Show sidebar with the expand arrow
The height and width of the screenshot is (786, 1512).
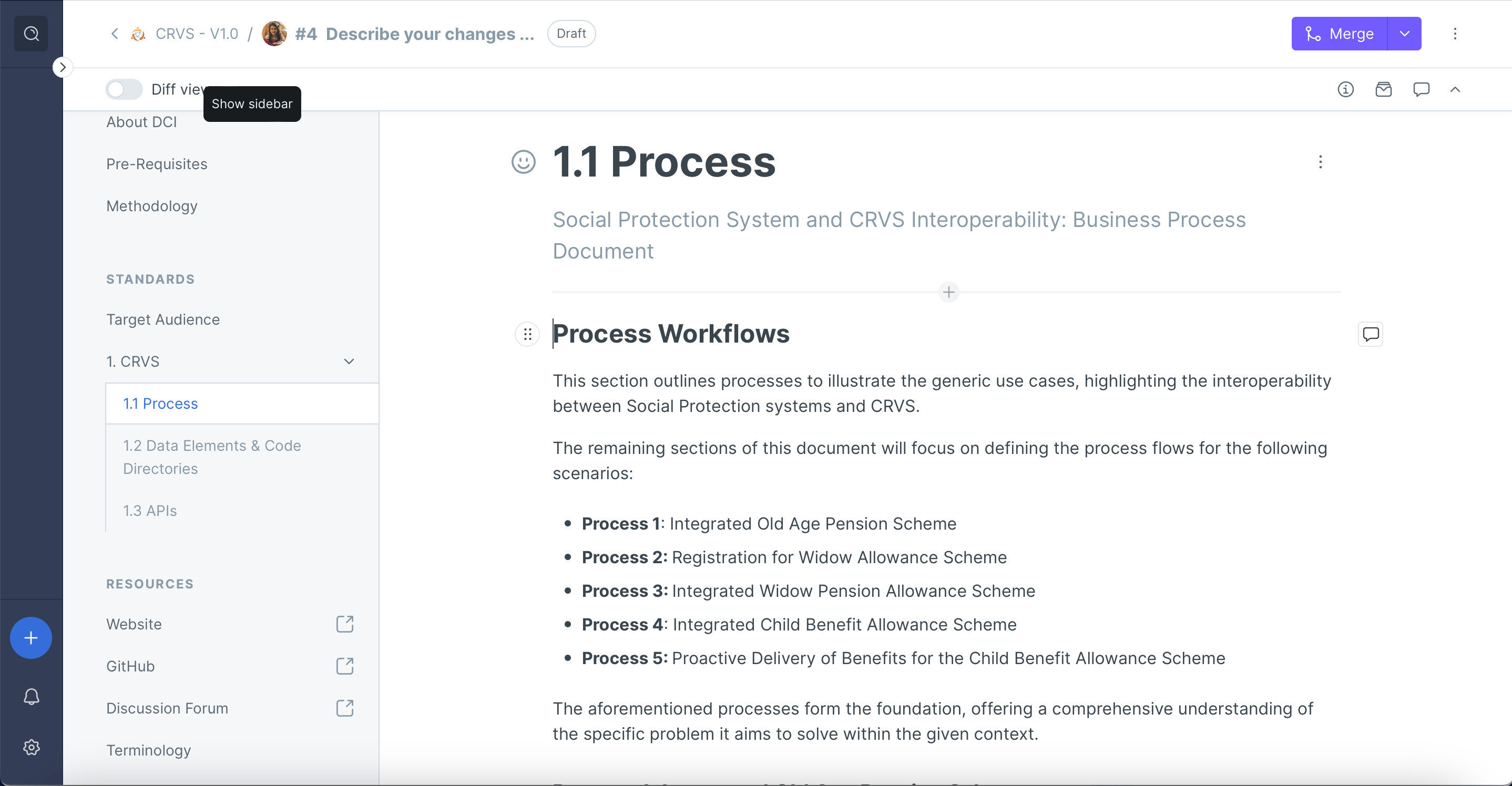(63, 67)
